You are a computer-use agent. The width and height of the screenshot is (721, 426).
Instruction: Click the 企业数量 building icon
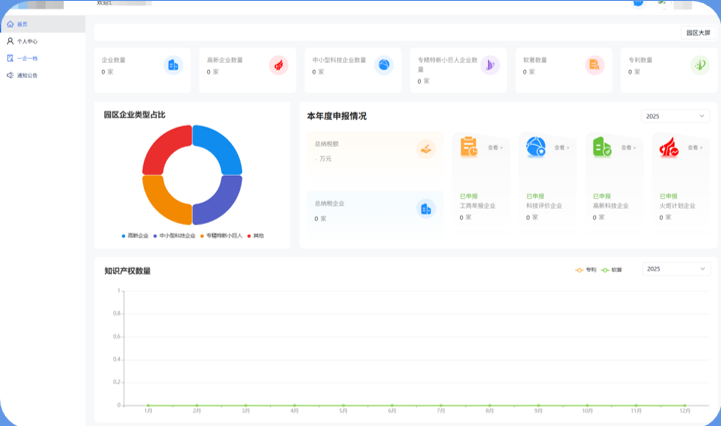[x=173, y=65]
